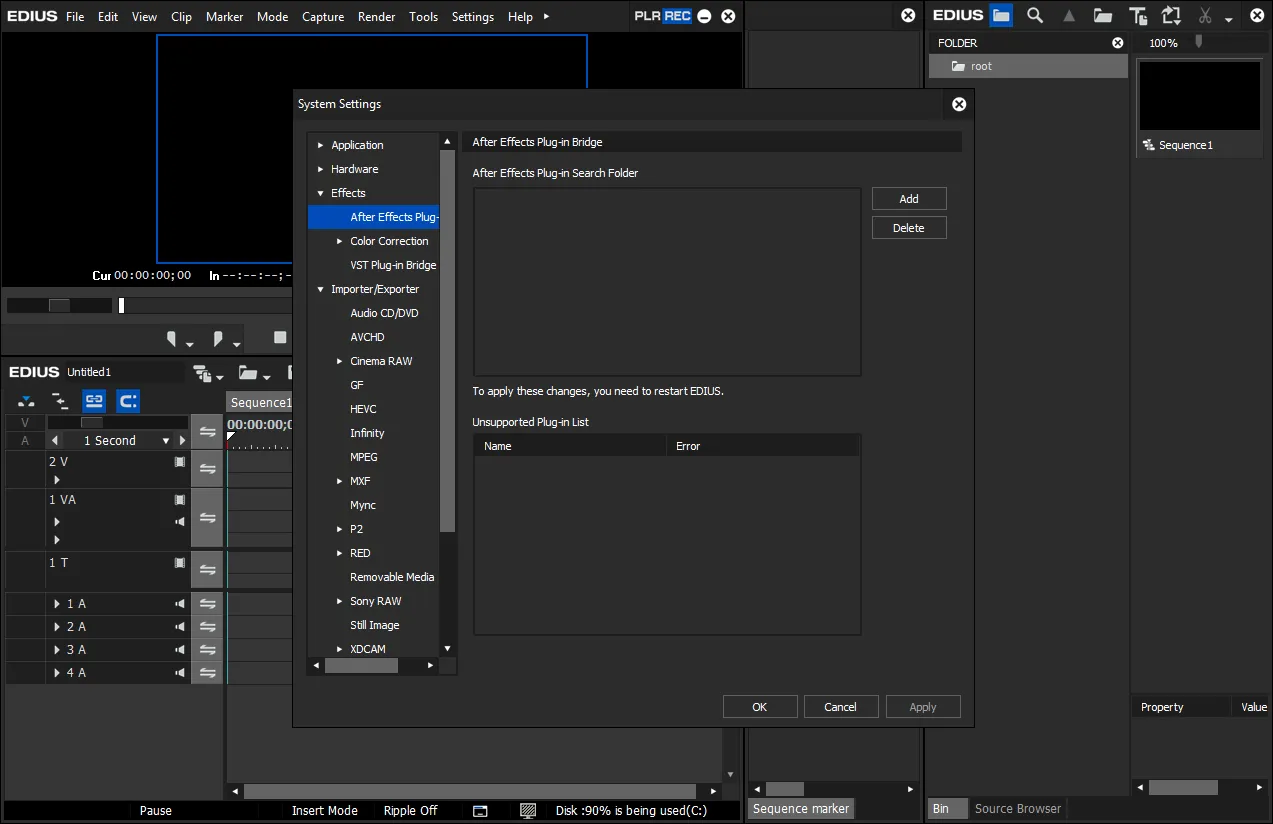This screenshot has width=1273, height=824.
Task: Select the VST Plug-in Bridge tree item
Action: (x=393, y=265)
